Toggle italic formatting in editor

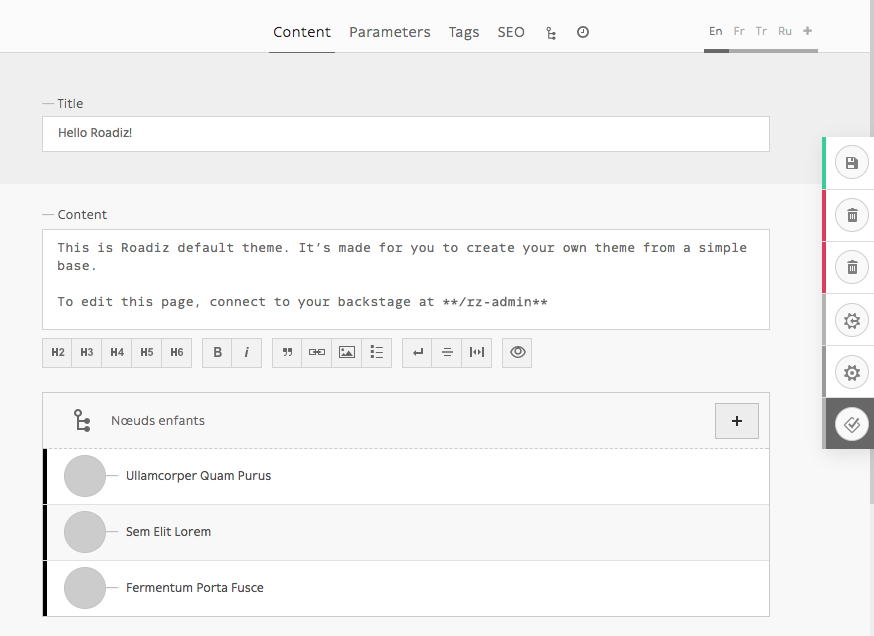[247, 352]
